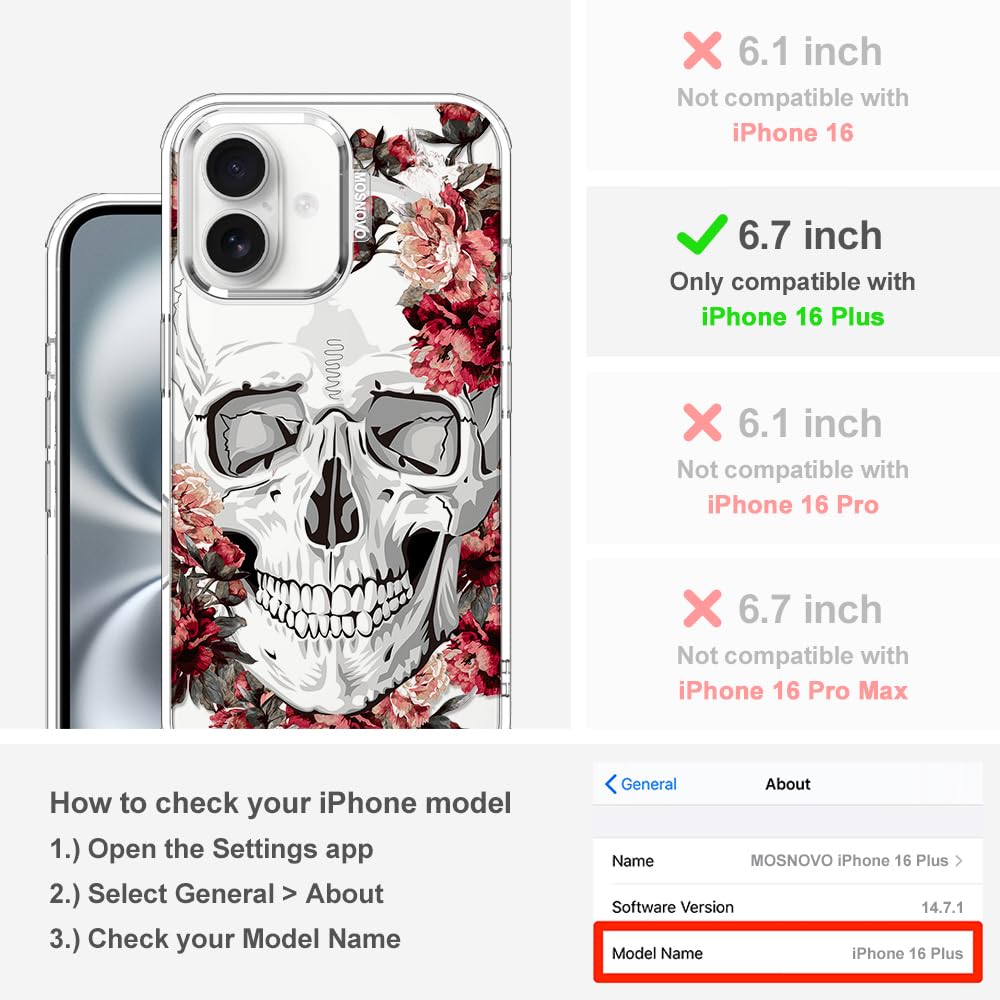Click the iPhone 16 Pro Max red text
This screenshot has height=1000, width=1000.
pyautogui.click(x=793, y=691)
